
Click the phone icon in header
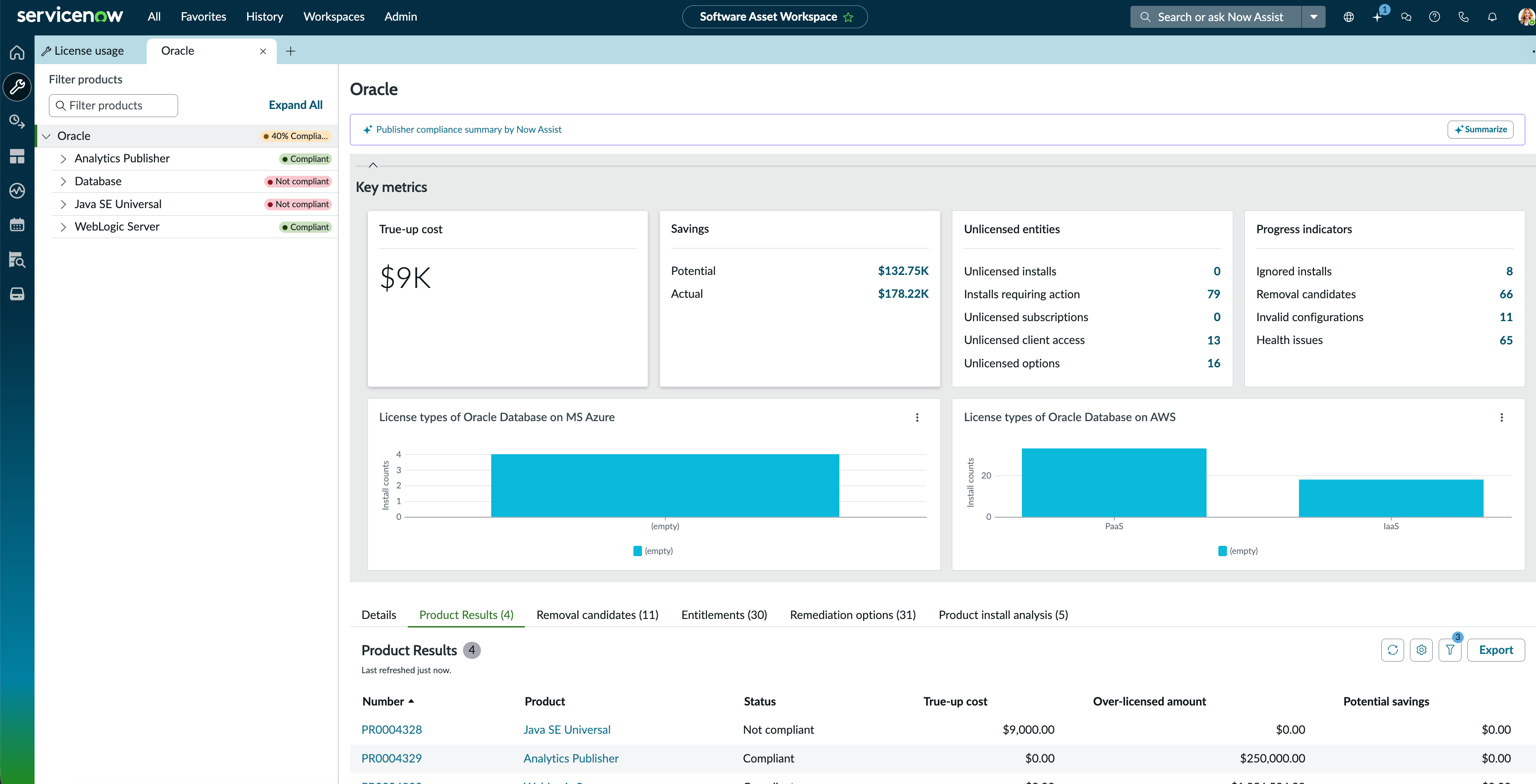click(x=1463, y=17)
